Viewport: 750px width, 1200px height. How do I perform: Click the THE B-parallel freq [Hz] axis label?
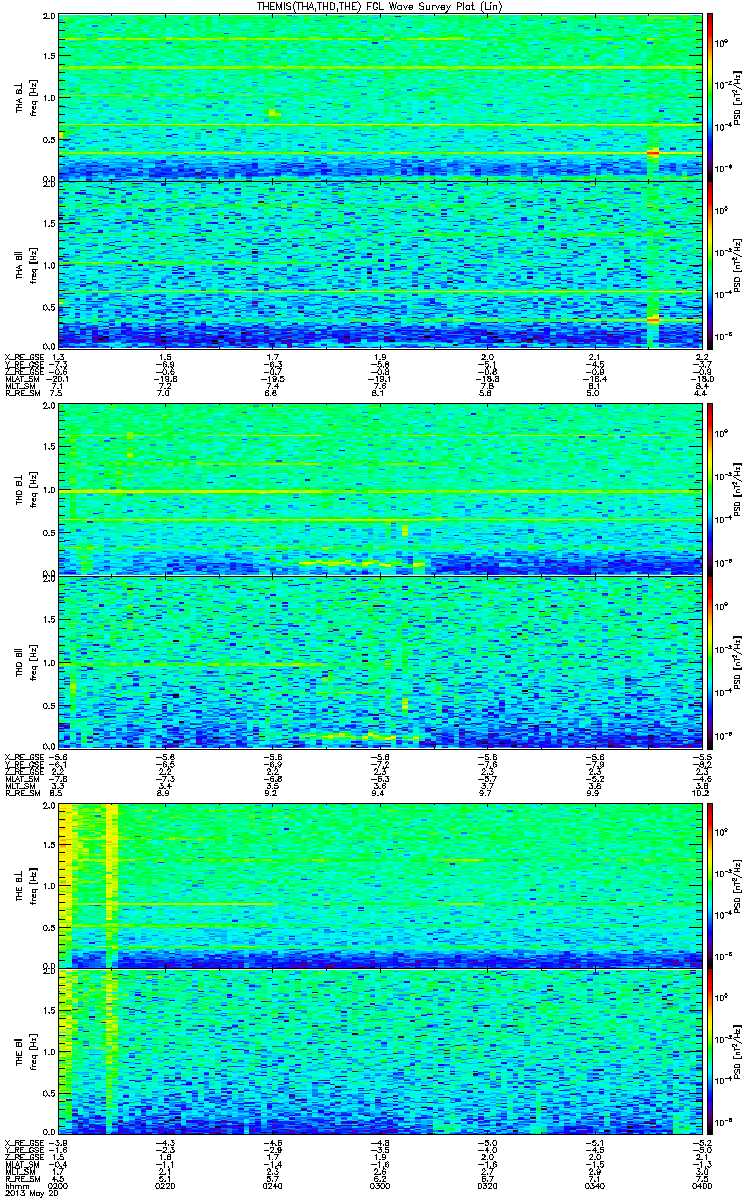[27, 1051]
